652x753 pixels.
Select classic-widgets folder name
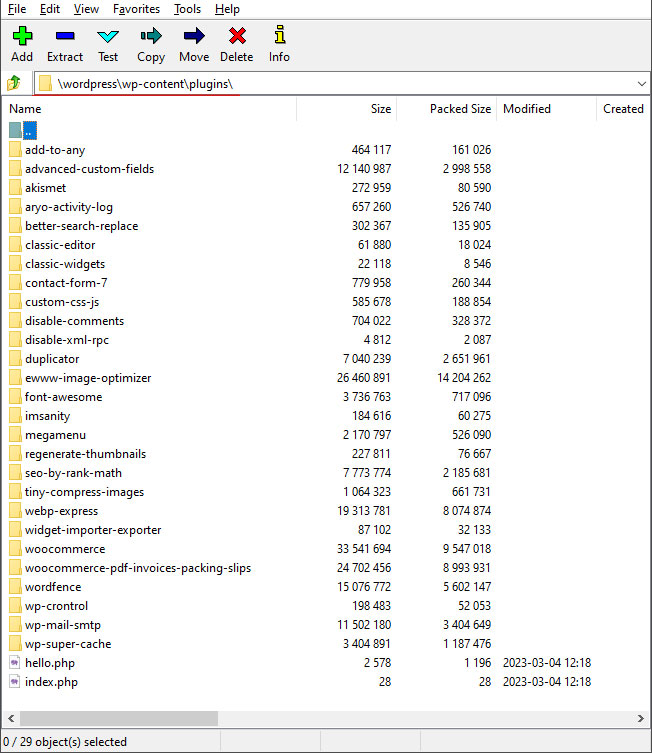(x=65, y=264)
